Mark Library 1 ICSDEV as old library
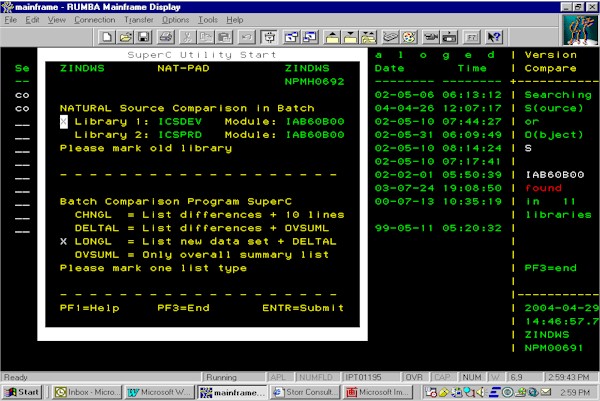 [64, 121]
